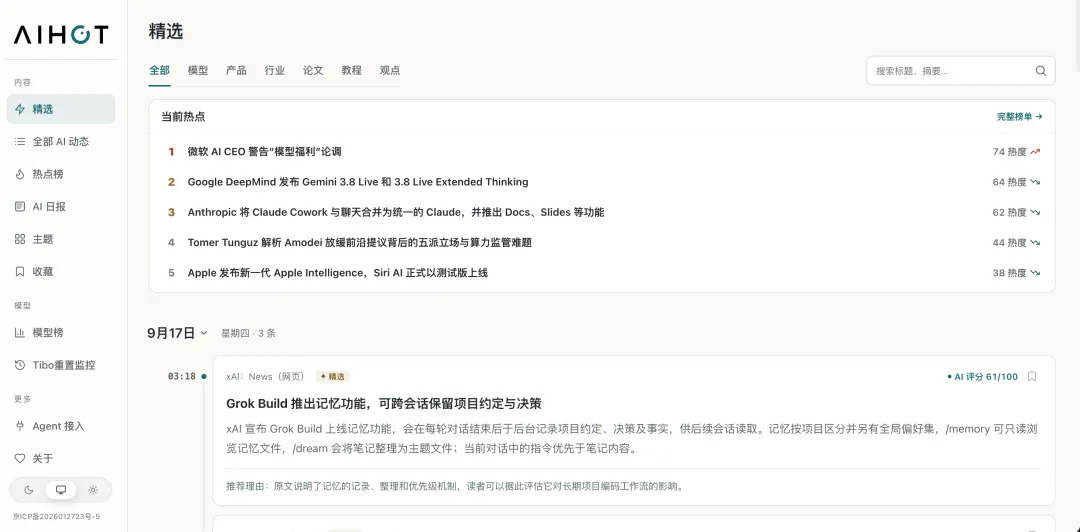Click the plug icon beside Agent 接入

click(20, 426)
